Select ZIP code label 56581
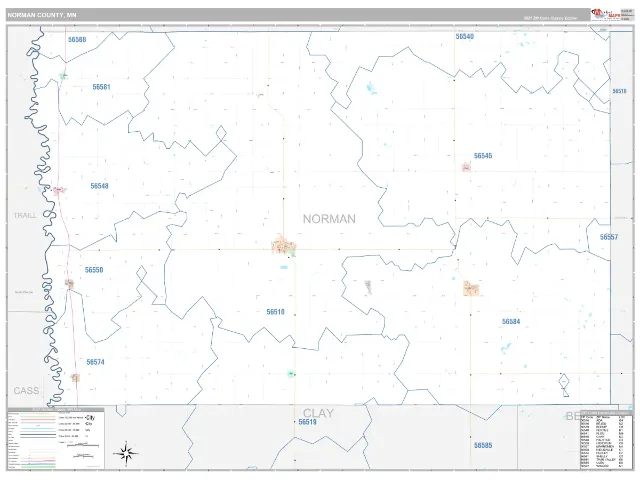 click(101, 87)
